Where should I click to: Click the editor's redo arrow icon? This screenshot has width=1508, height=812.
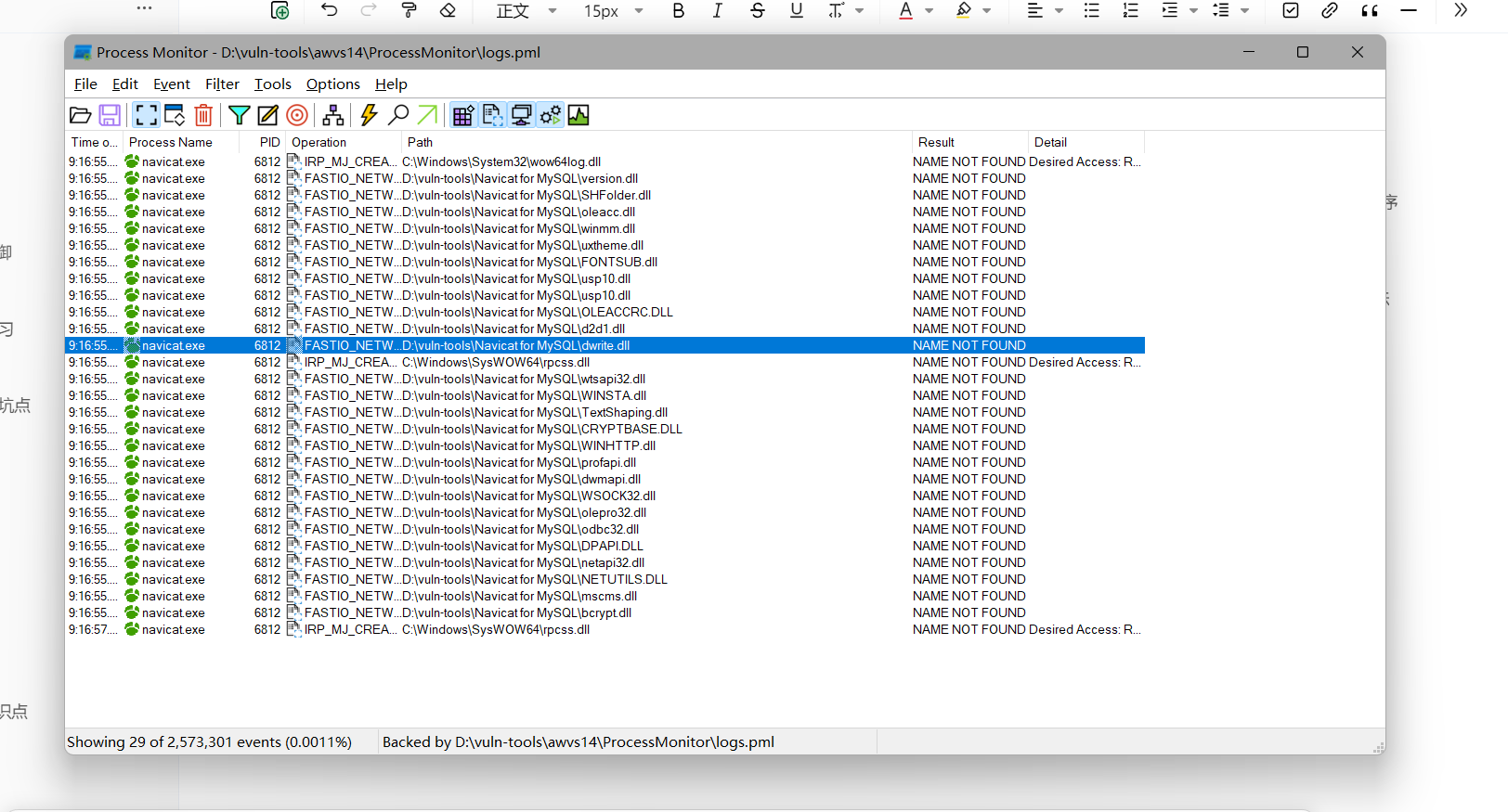coord(369,10)
